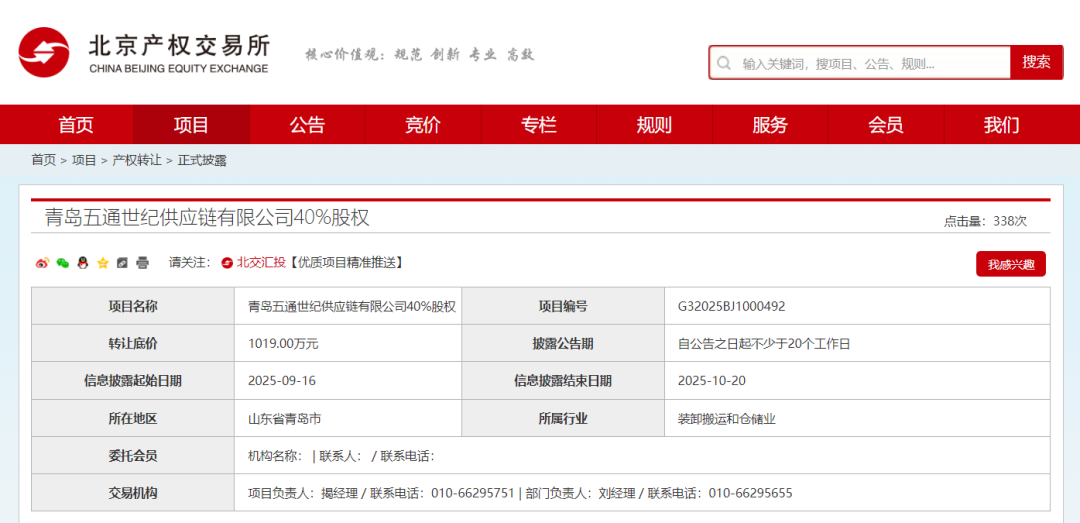Click the 转让底价 row label
The width and height of the screenshot is (1080, 523).
click(x=133, y=343)
